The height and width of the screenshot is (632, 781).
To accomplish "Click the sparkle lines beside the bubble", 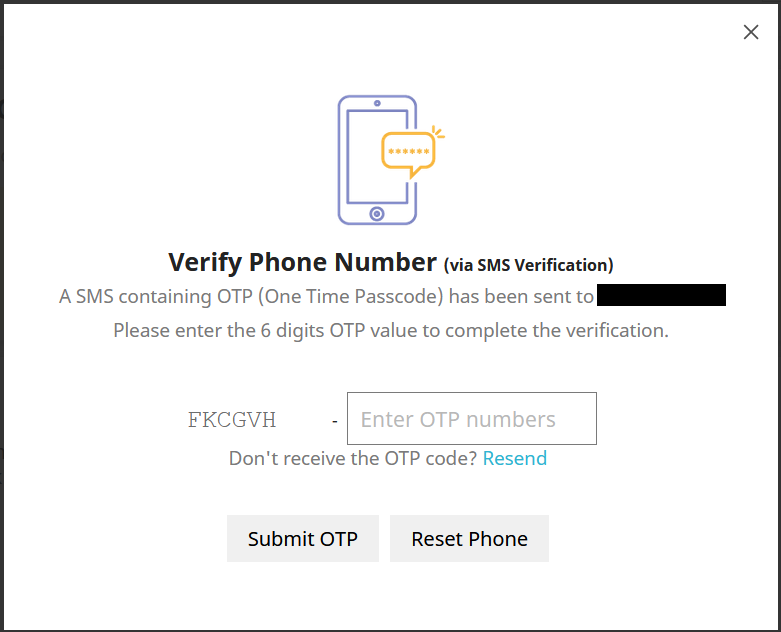I will coord(438,132).
